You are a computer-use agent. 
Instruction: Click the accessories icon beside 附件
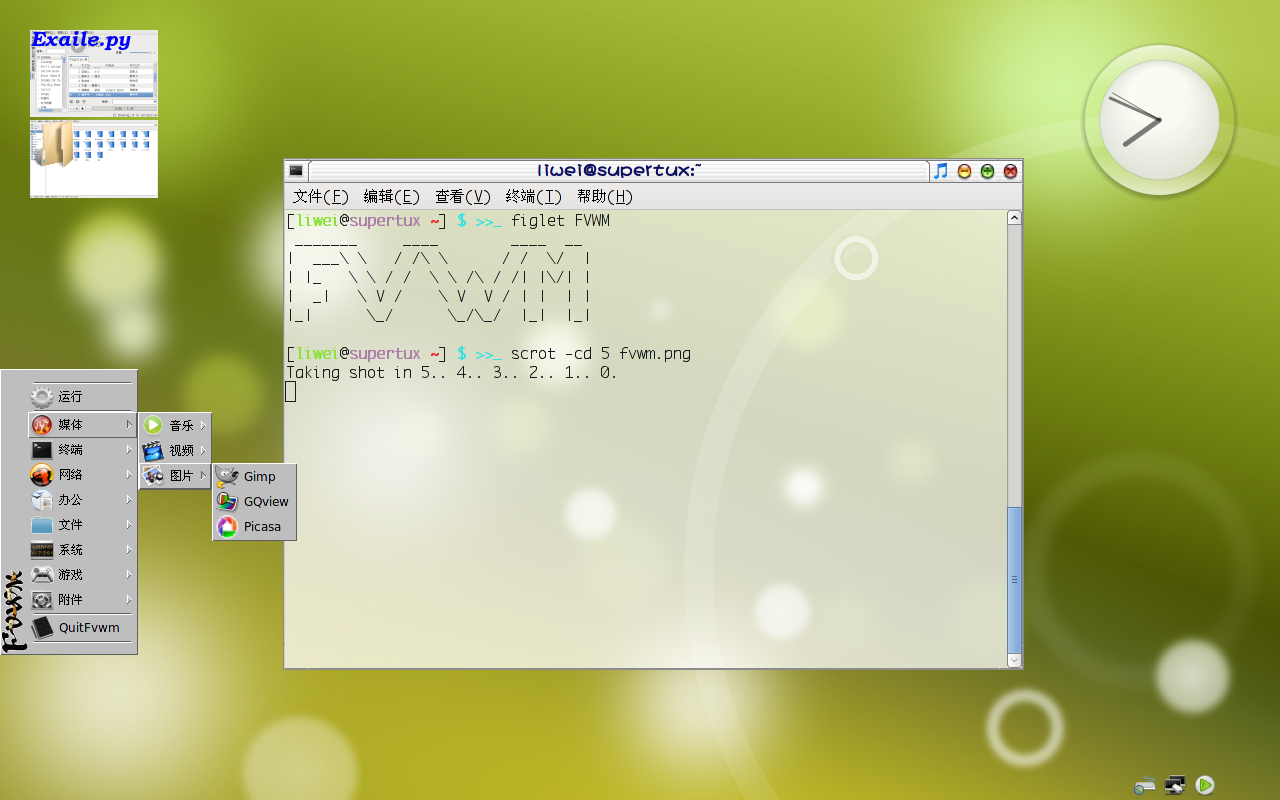42,600
